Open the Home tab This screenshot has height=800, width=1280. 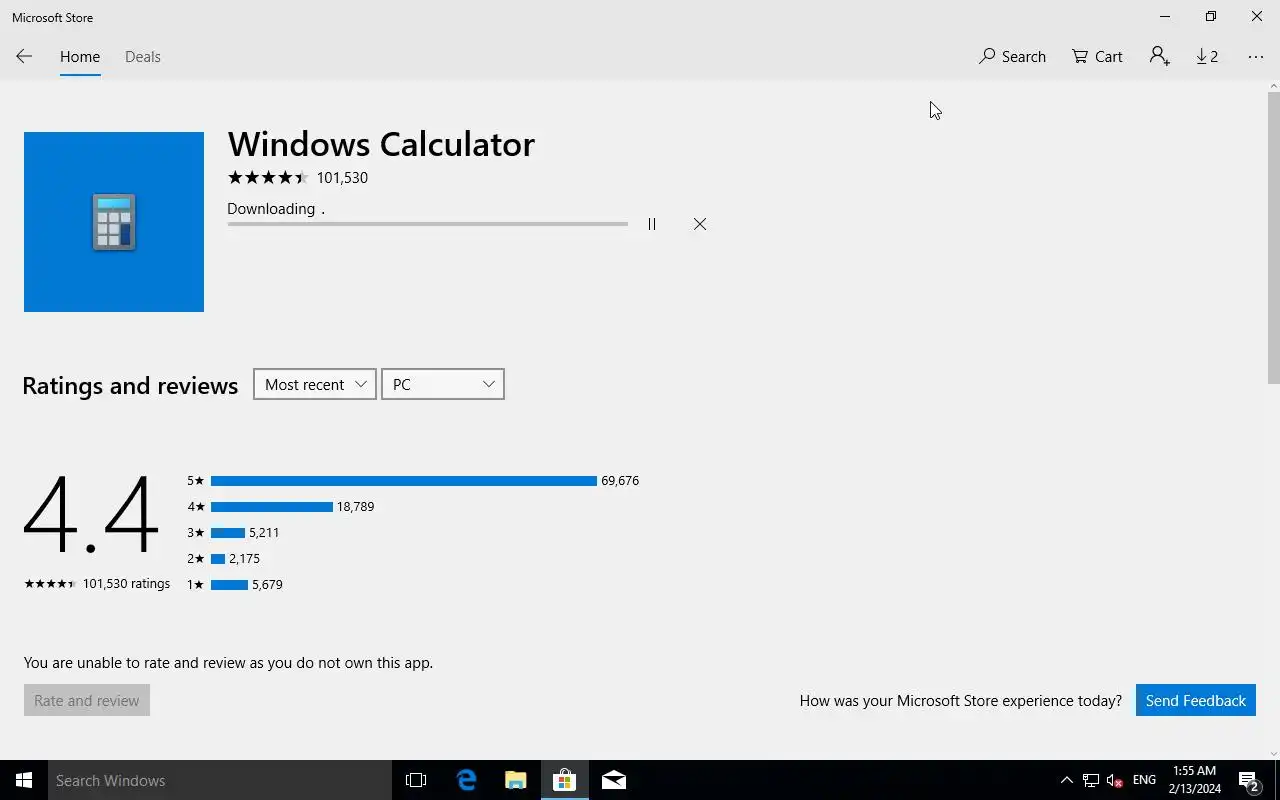80,57
